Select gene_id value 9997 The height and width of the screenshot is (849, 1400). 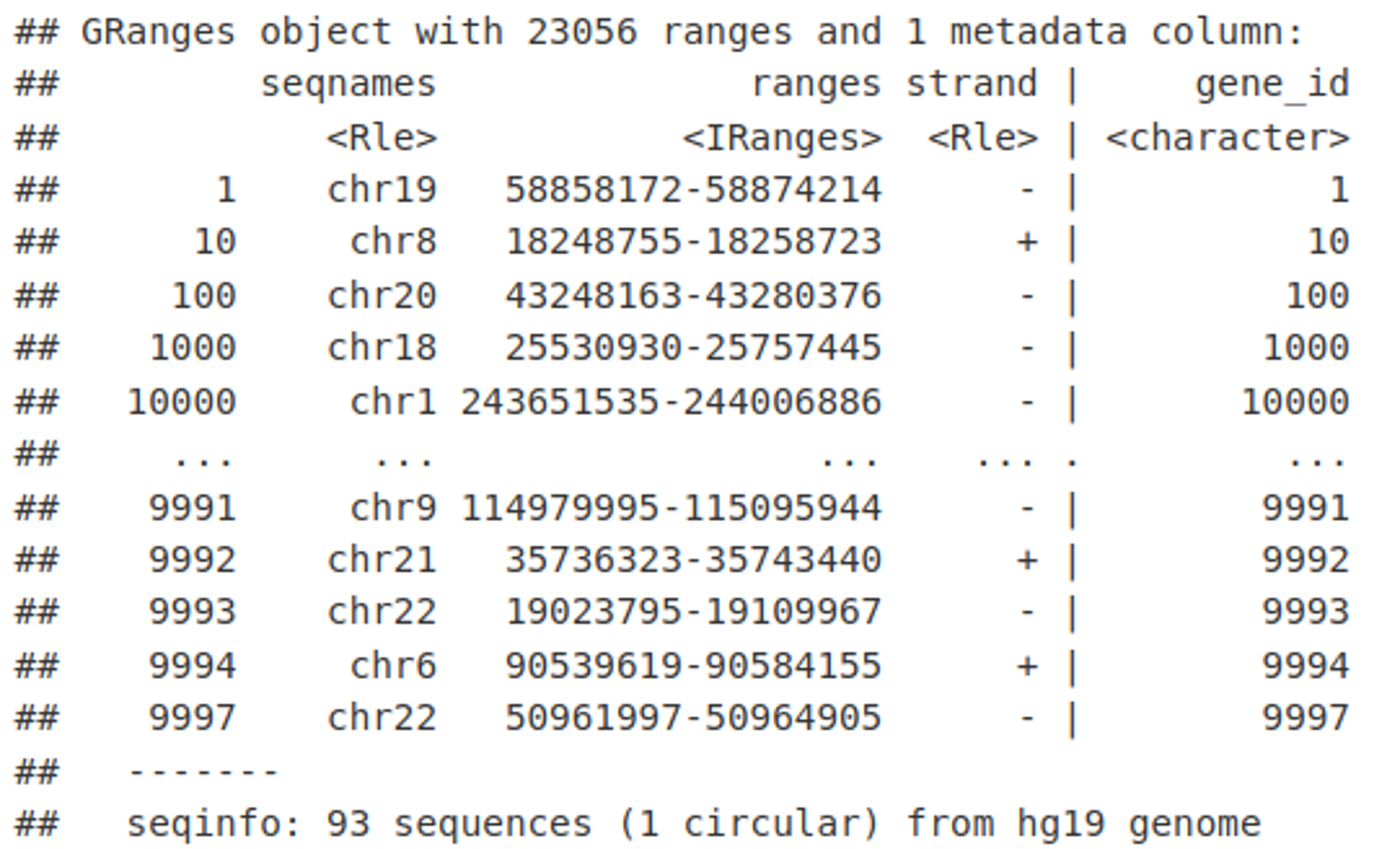pyautogui.click(x=1305, y=718)
